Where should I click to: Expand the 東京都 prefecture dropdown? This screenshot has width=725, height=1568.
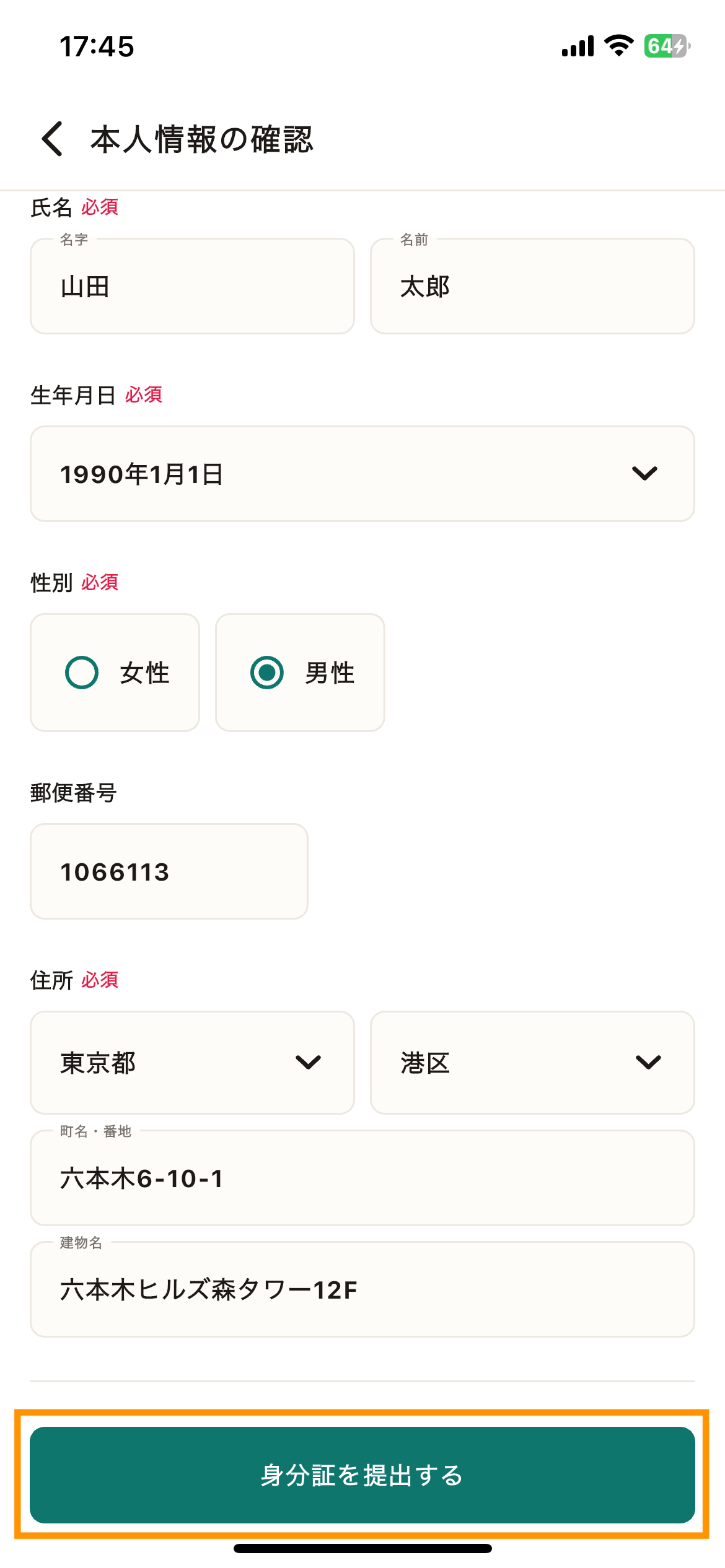[x=192, y=1063]
